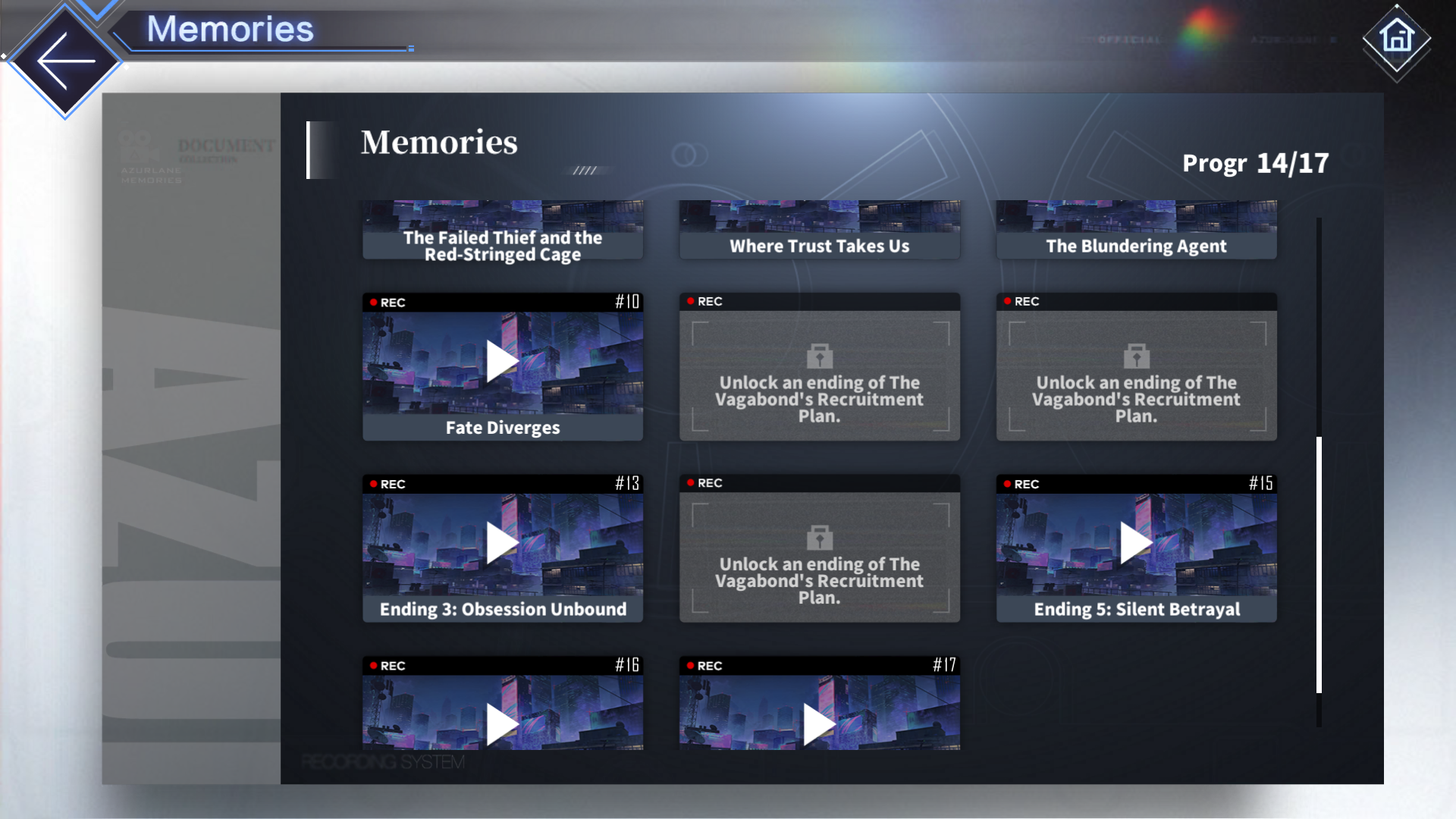This screenshot has width=1456, height=819.
Task: Play the Fate Diverges memory
Action: click(502, 362)
